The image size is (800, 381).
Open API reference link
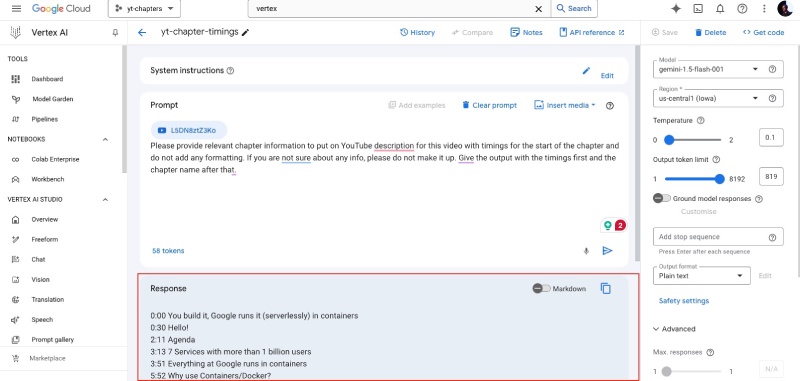pos(592,33)
